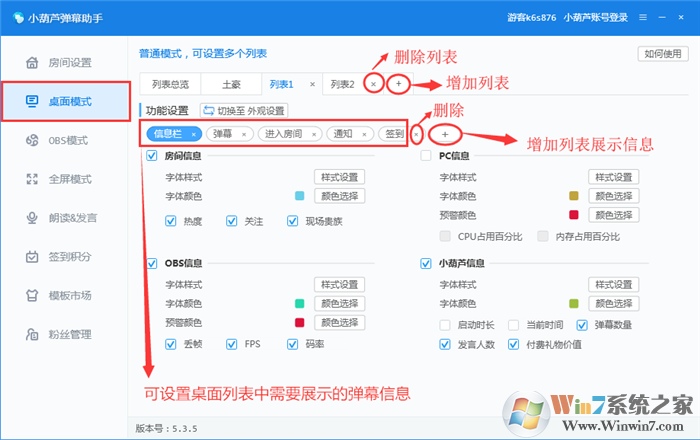Uncheck the 关注 checkbox
The image size is (700, 440).
(x=231, y=221)
